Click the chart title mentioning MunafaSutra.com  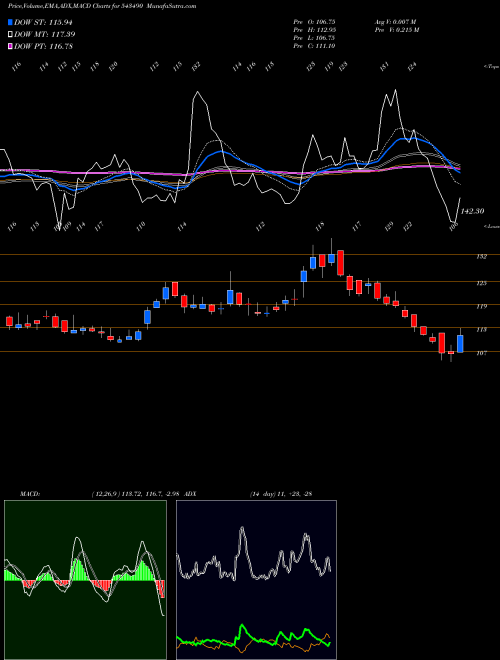click(102, 6)
